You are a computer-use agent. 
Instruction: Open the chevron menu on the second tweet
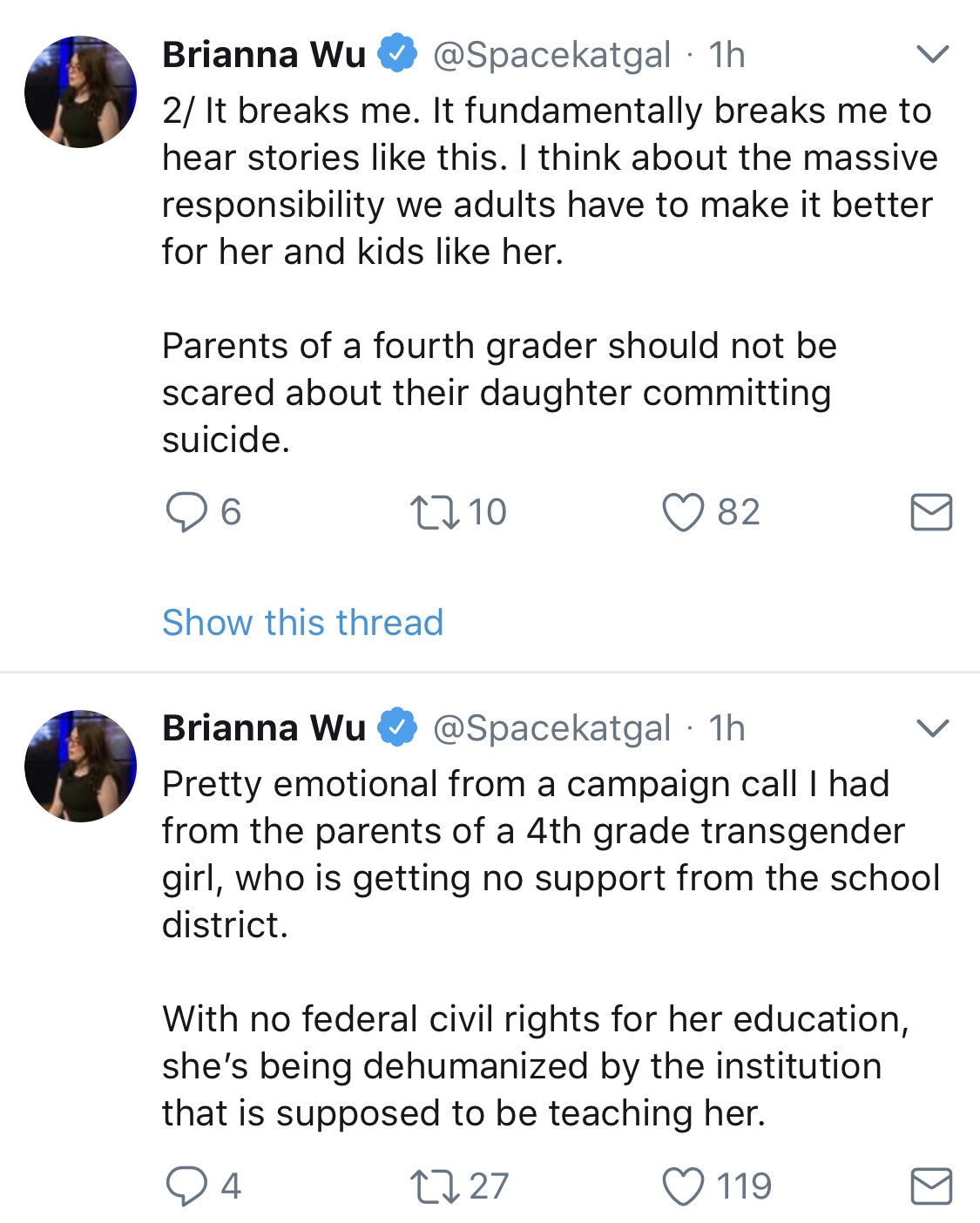932,728
